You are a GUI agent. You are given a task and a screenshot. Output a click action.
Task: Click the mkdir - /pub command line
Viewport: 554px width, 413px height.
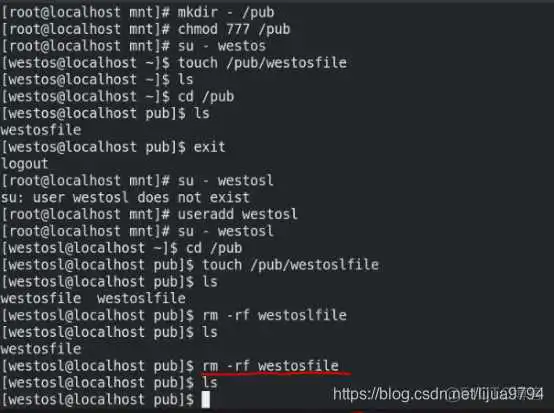226,12
